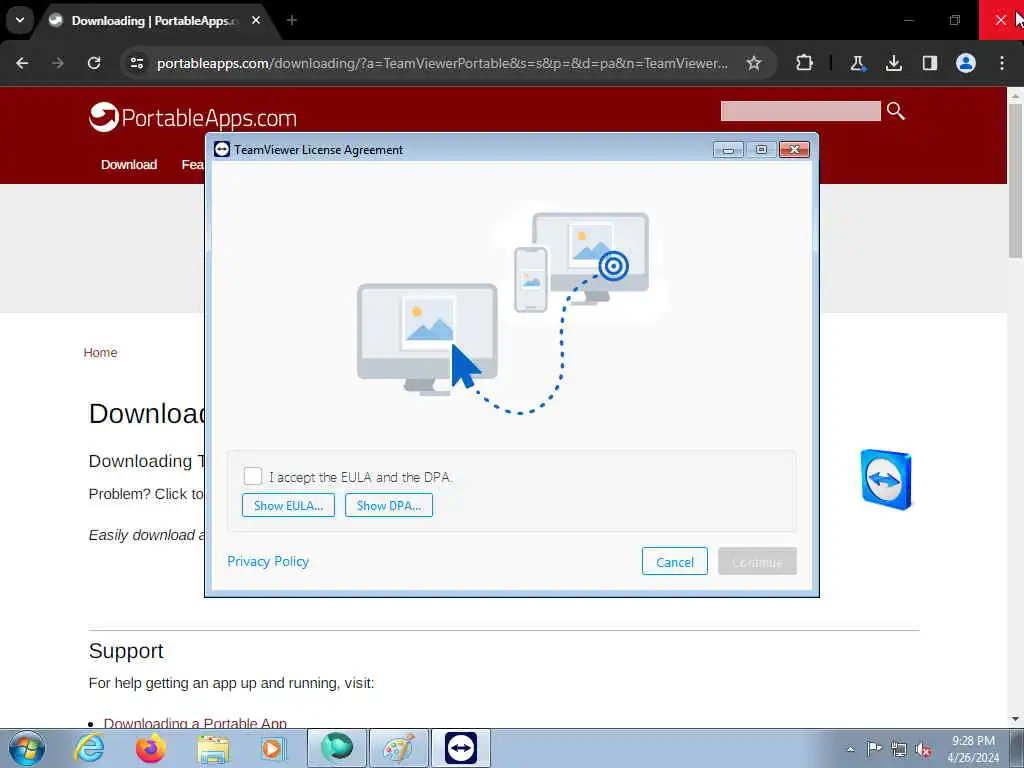This screenshot has height=768, width=1024.
Task: Open the Show DPA button
Action: (389, 505)
